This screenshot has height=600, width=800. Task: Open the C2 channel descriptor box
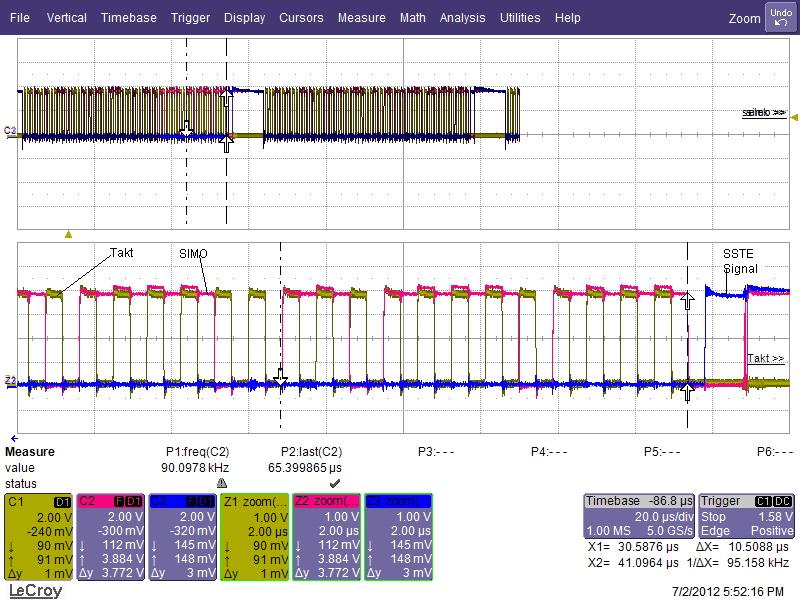pyautogui.click(x=111, y=537)
